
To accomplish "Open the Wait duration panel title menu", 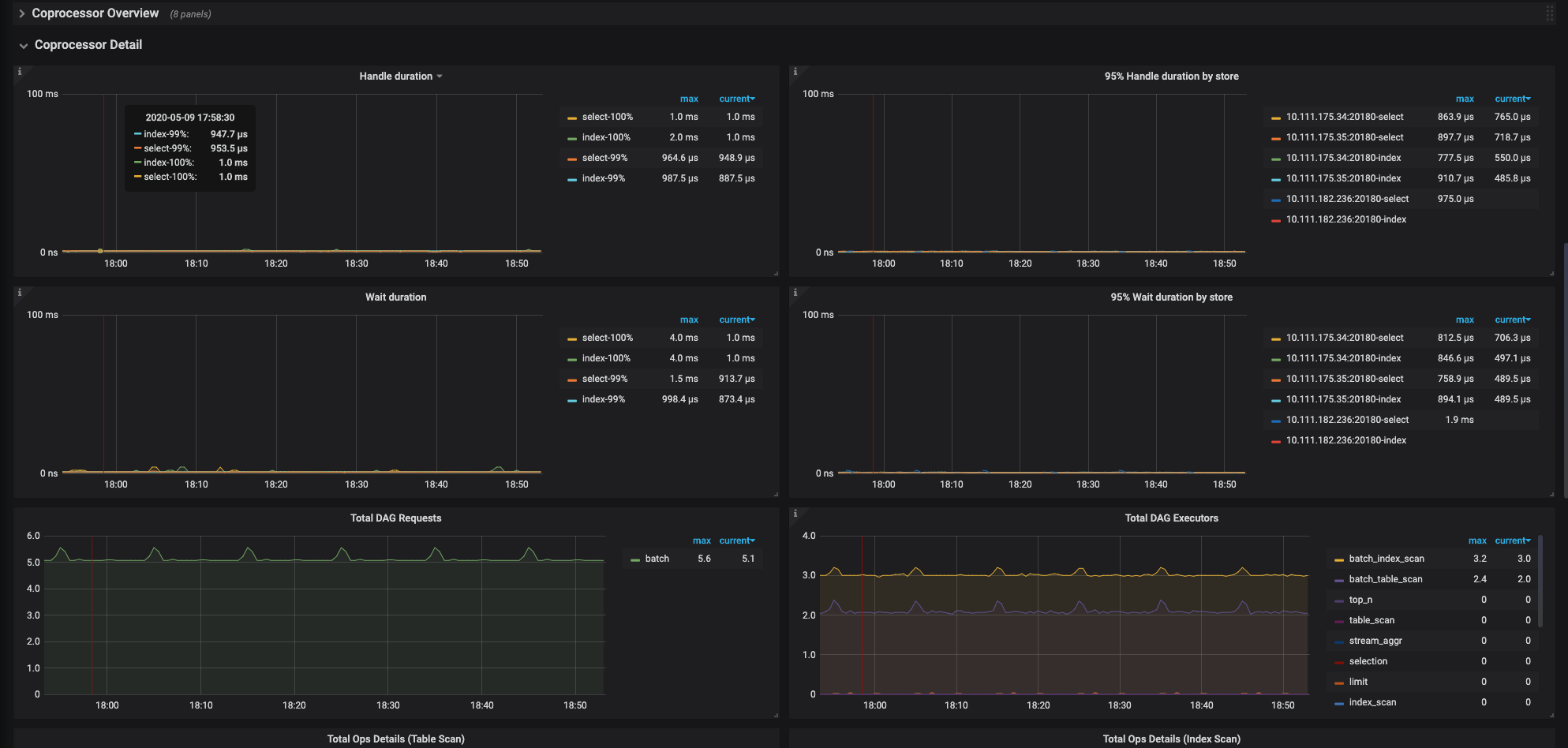I will coord(395,297).
